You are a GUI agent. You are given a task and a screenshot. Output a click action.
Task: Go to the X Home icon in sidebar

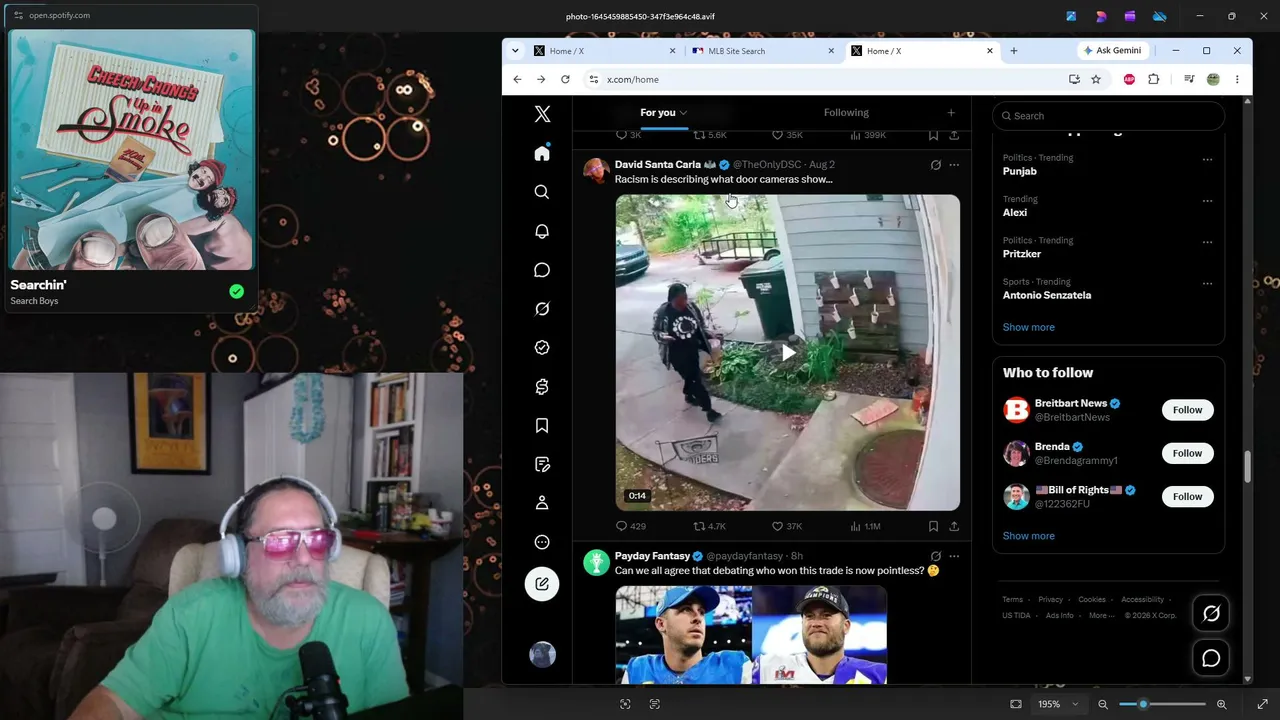tap(542, 153)
